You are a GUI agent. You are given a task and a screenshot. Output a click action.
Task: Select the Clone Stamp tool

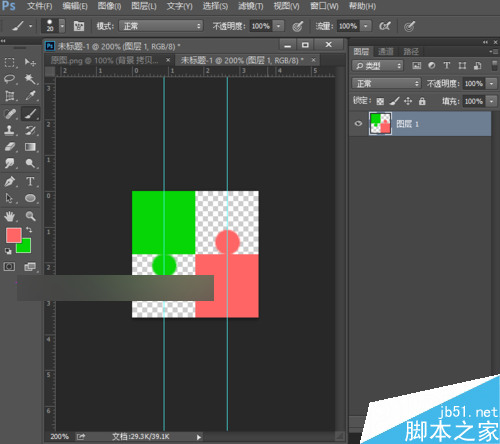pos(10,130)
